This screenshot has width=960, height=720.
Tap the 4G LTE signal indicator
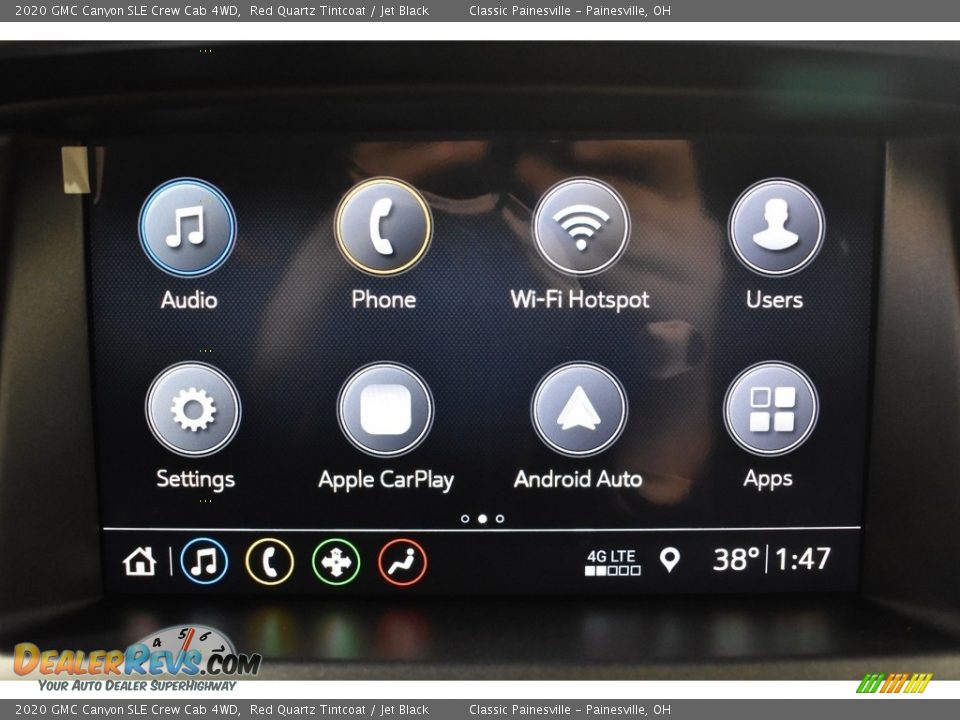612,562
